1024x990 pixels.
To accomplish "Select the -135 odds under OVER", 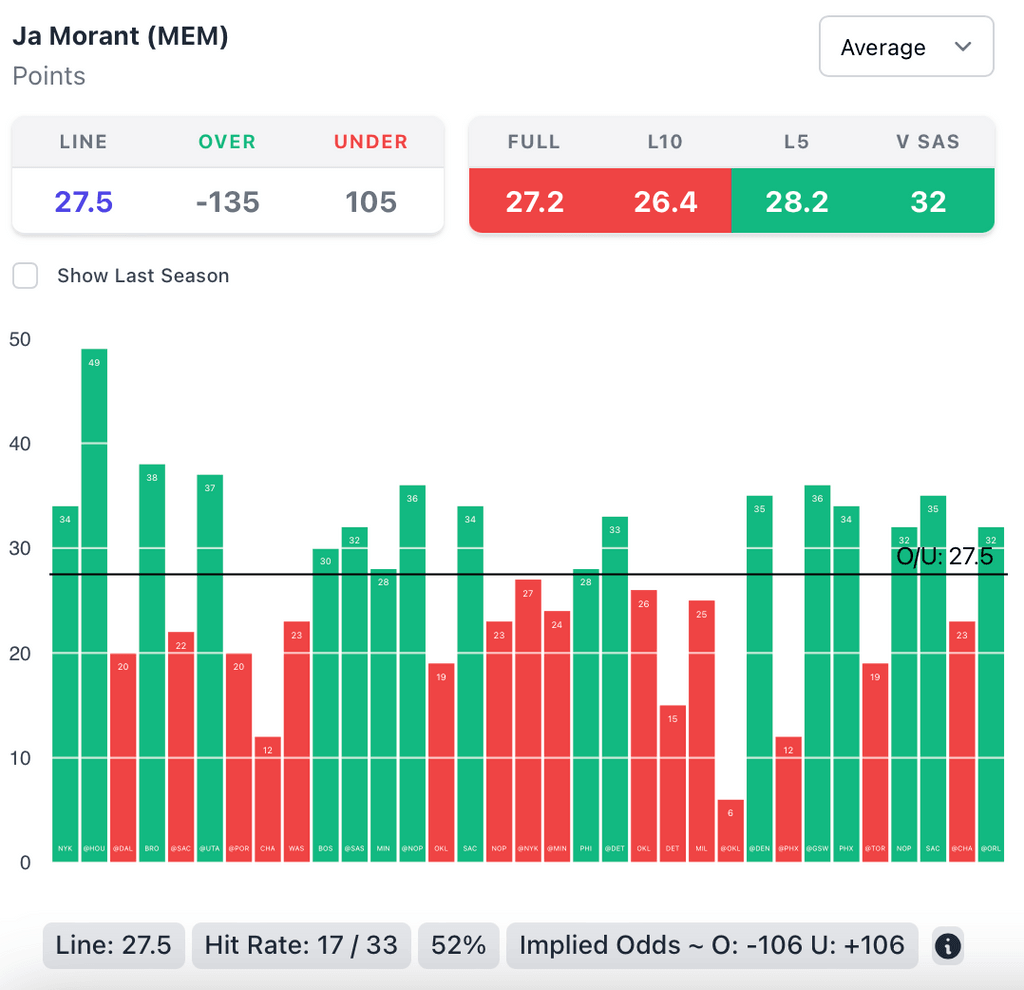I will click(x=227, y=202).
